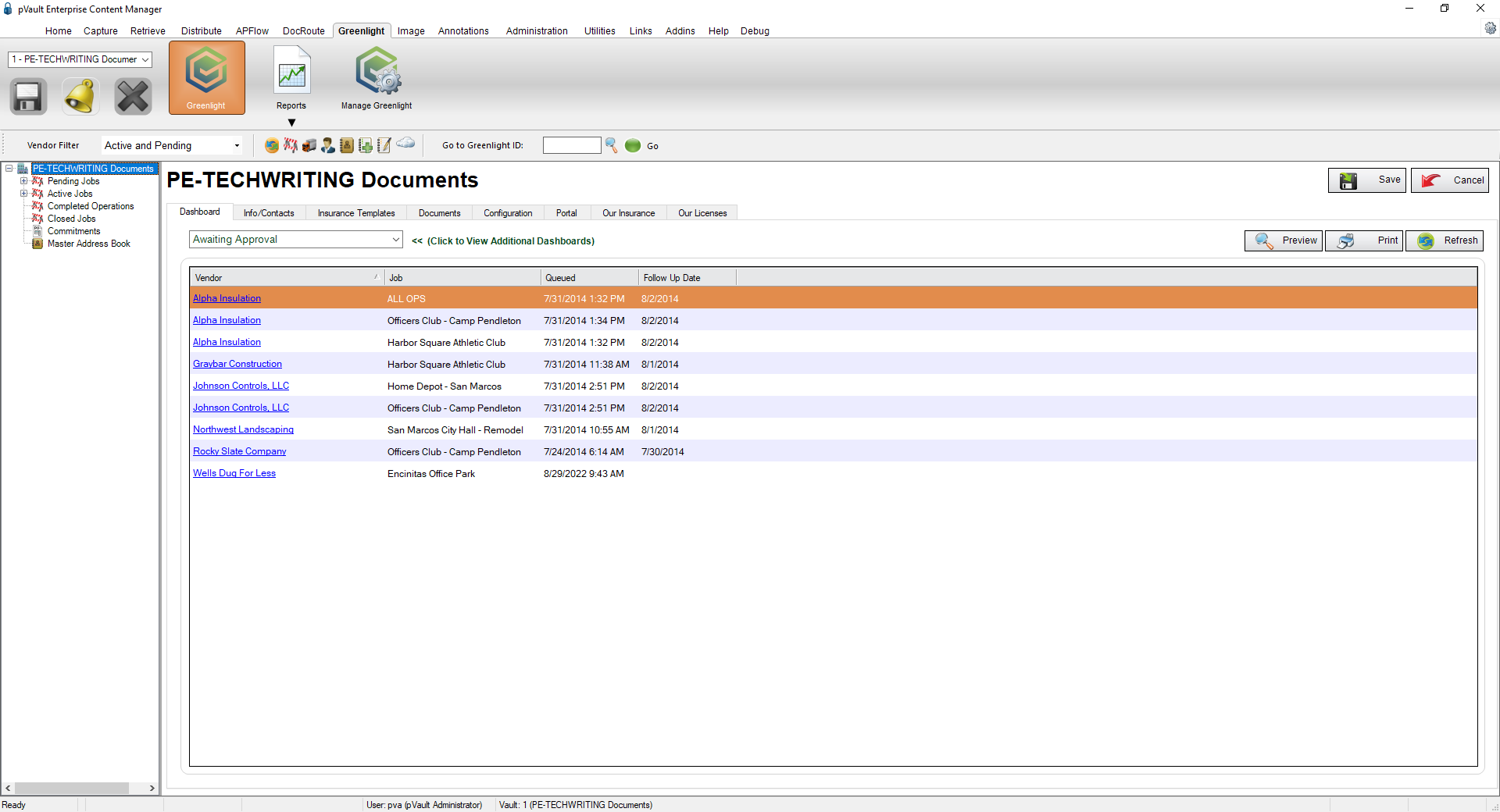
Task: Click the Refresh button
Action: coord(1445,240)
